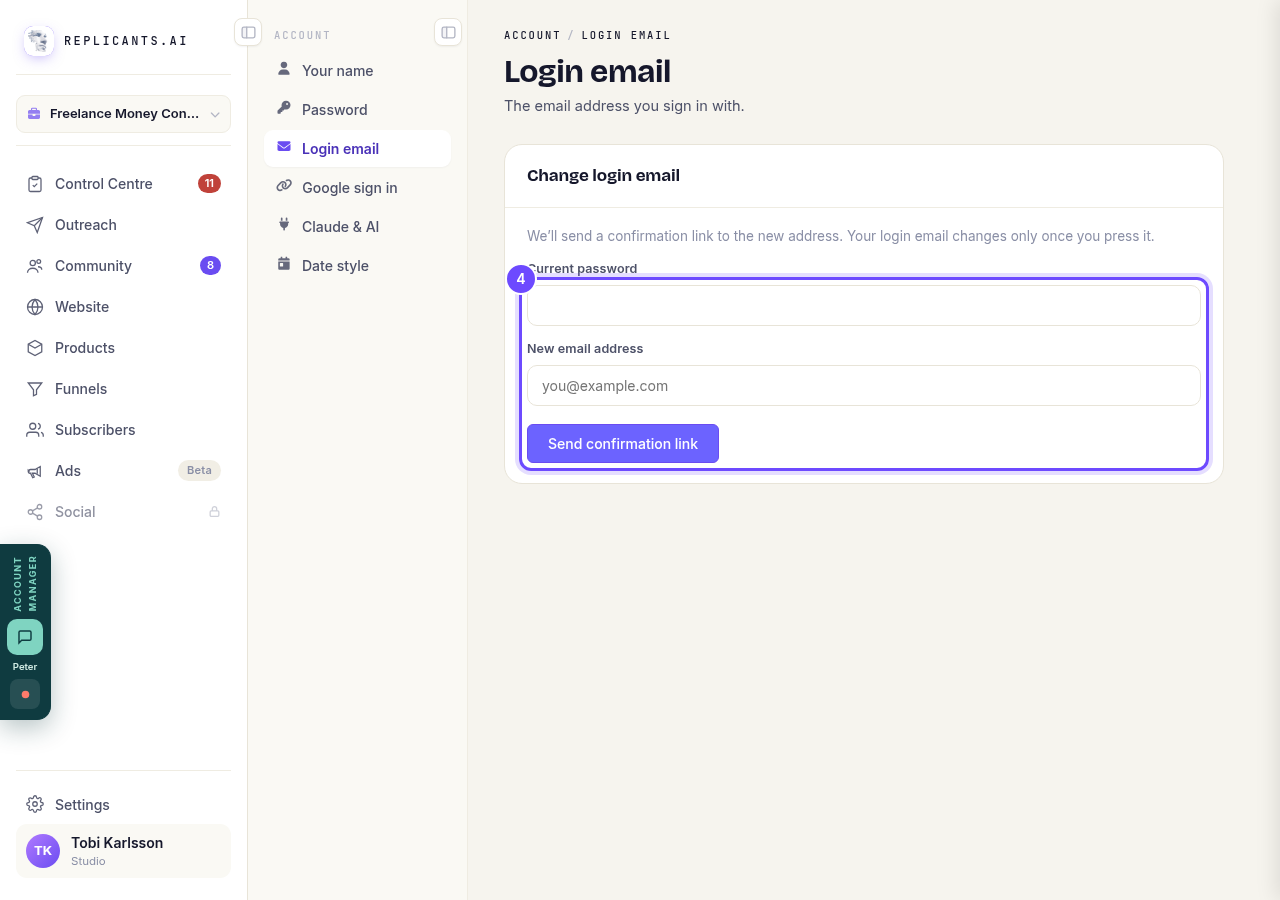Focus the New email address field
This screenshot has height=900, width=1280.
tap(864, 386)
